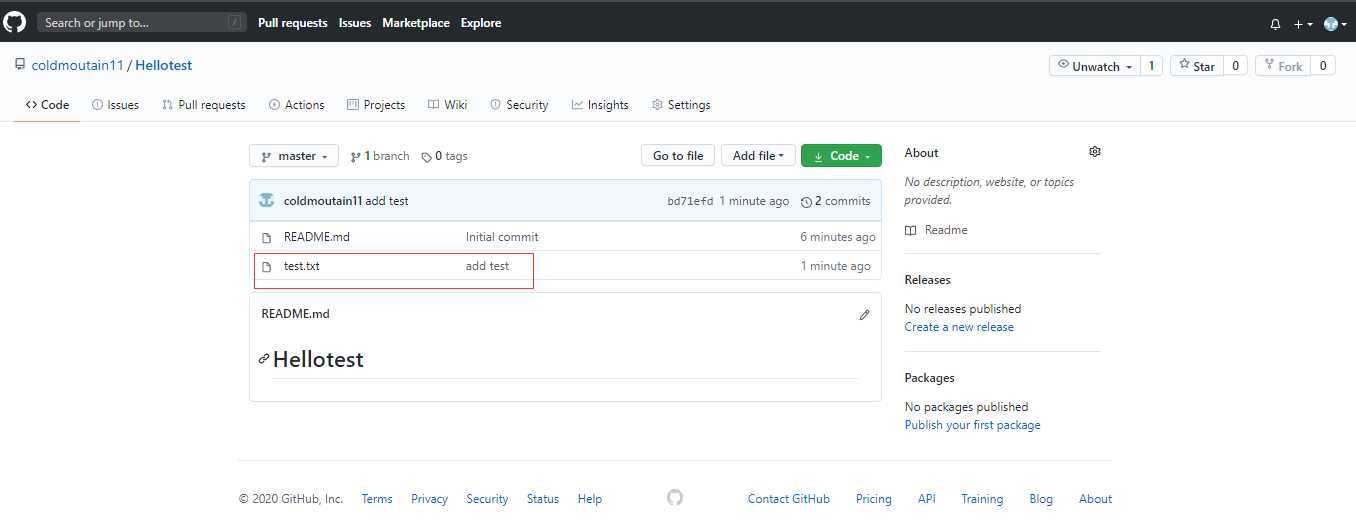Viewport: 1356px width, 524px height.
Task: Click the footer GitHub logo icon
Action: pyautogui.click(x=675, y=497)
